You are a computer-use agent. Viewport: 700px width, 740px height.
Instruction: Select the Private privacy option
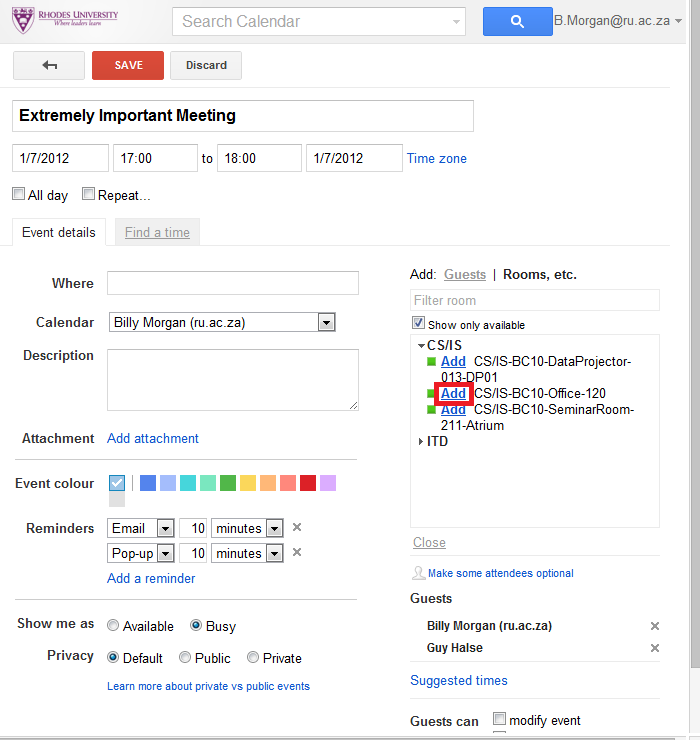click(x=253, y=657)
